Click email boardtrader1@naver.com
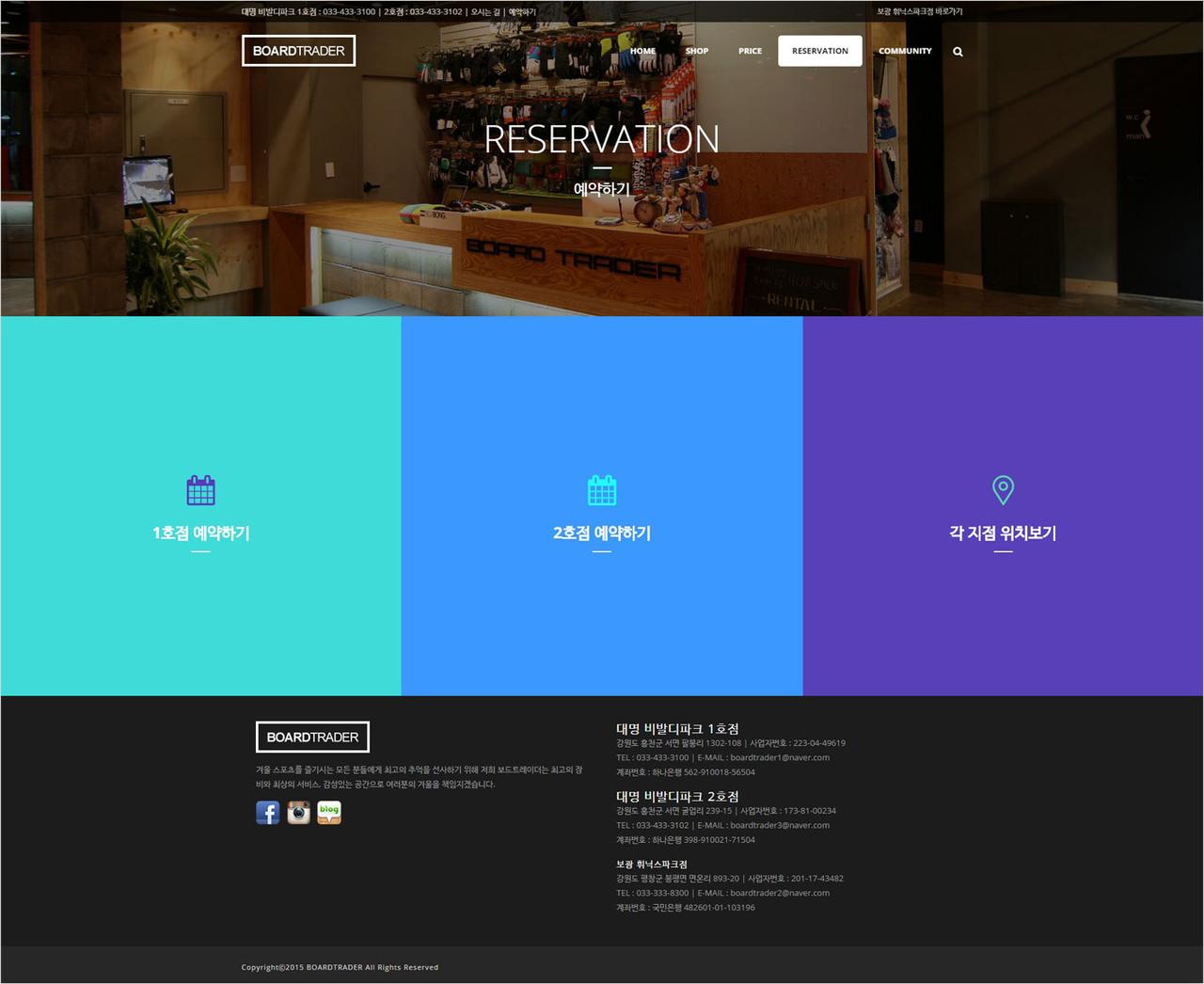Viewport: 1204px width, 984px height. click(780, 757)
